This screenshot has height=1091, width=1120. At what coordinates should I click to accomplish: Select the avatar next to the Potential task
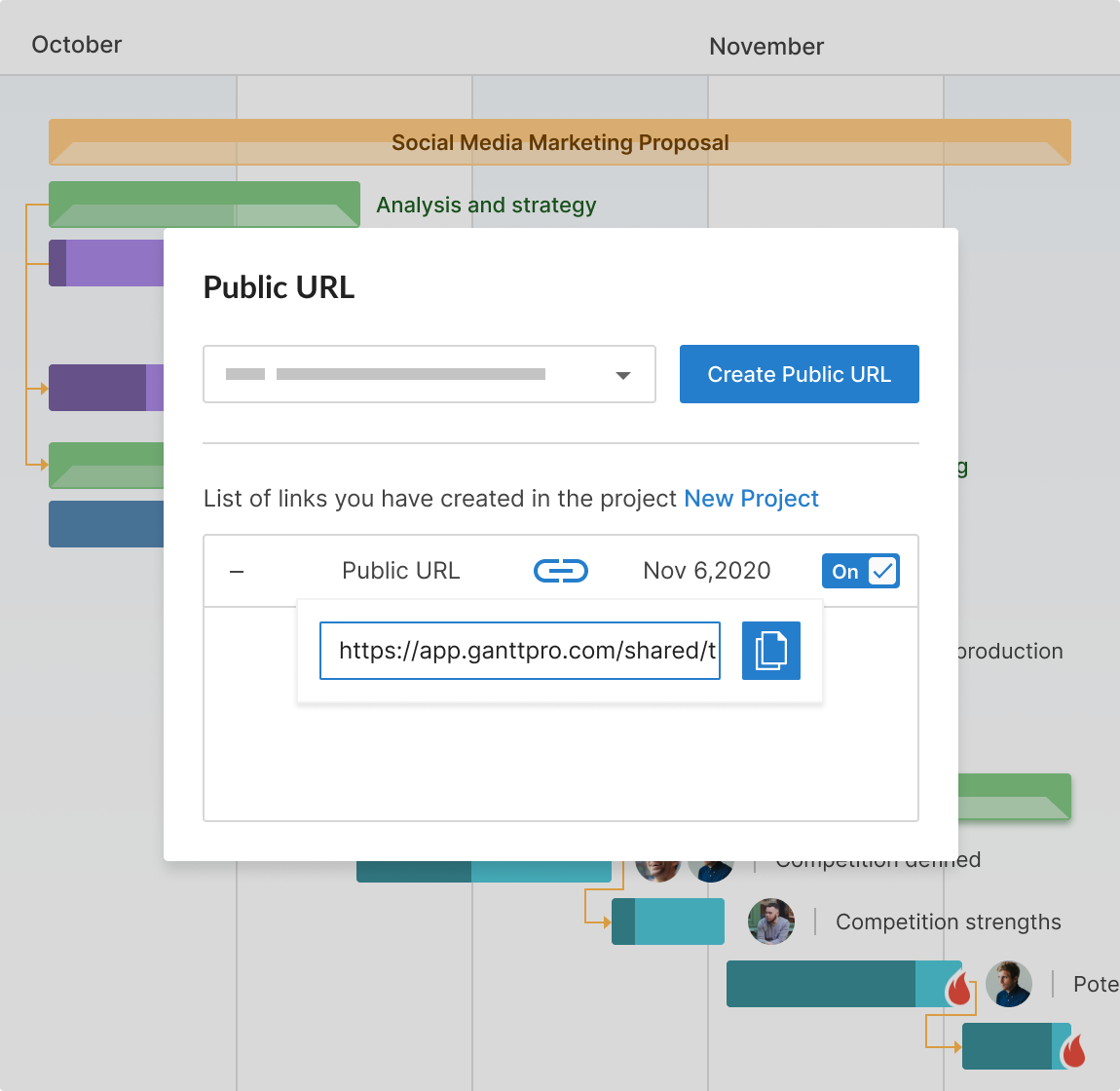pos(1009,984)
